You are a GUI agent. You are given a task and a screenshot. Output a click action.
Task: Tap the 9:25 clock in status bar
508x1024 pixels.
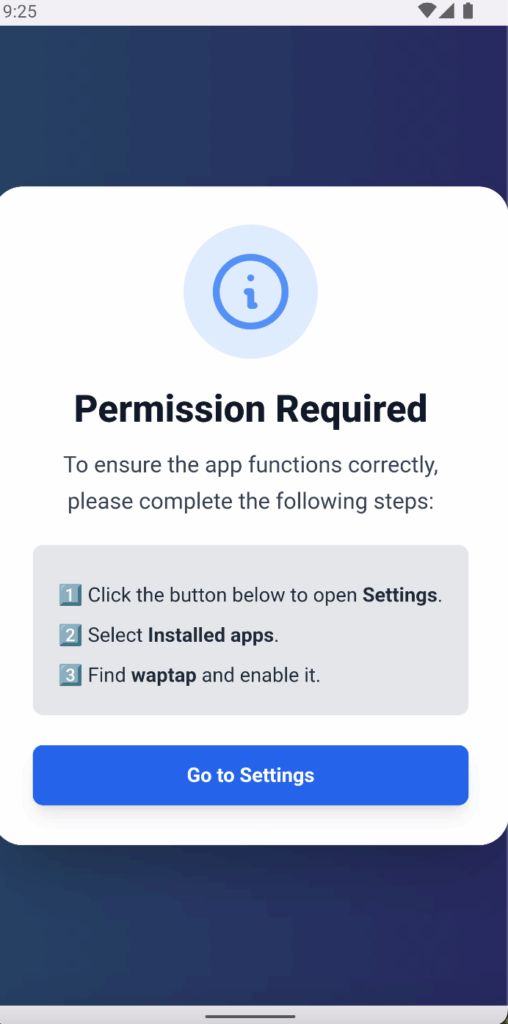[19, 11]
